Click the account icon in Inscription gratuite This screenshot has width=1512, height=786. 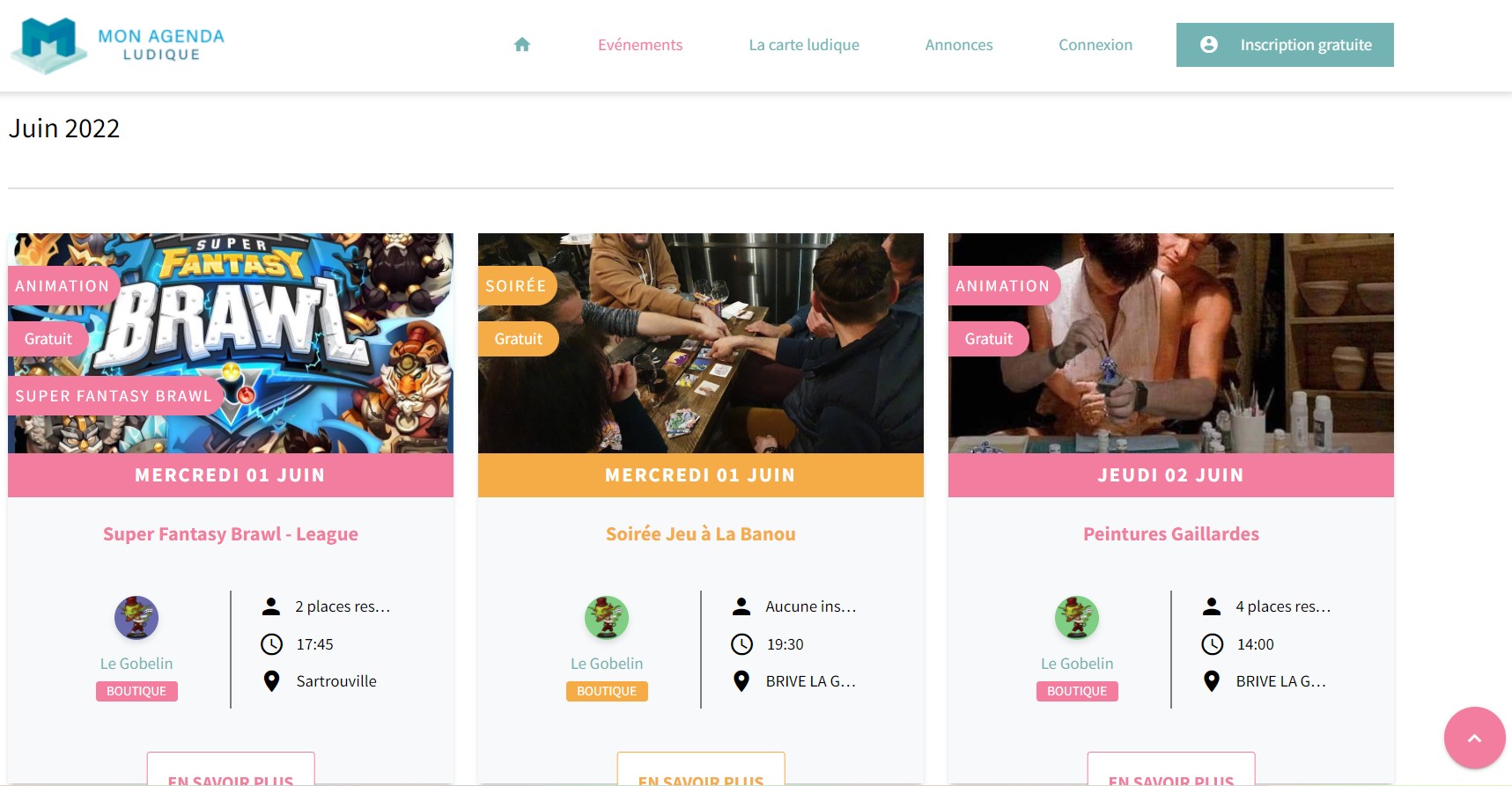click(1208, 45)
